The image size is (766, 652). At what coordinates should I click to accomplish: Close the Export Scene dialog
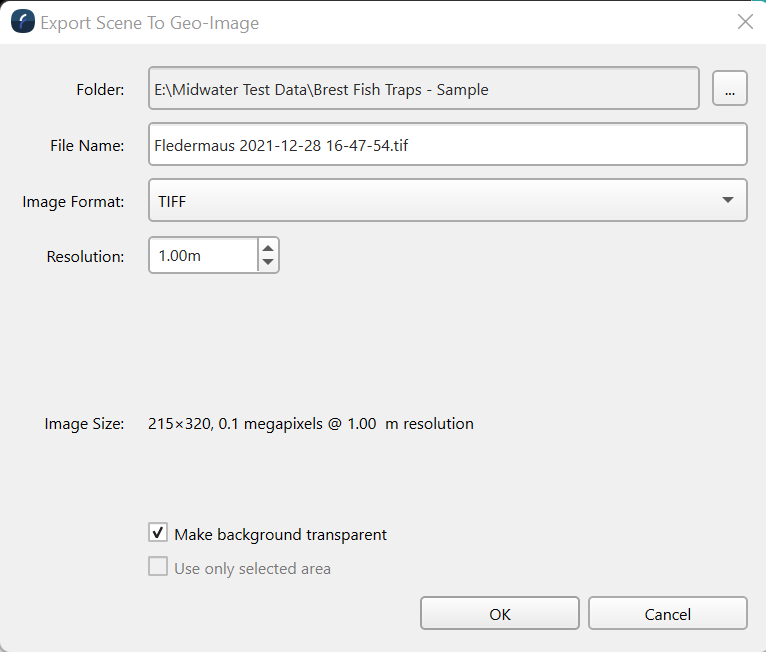tap(745, 22)
